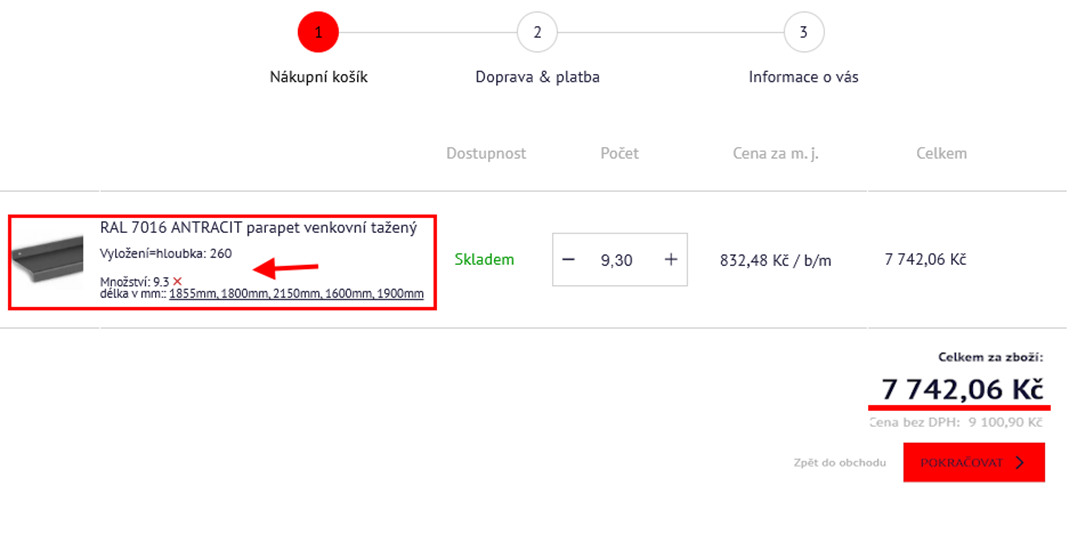Image resolution: width=1069 pixels, height=534 pixels.
Task: Click the Dostupnost column header
Action: 486,153
